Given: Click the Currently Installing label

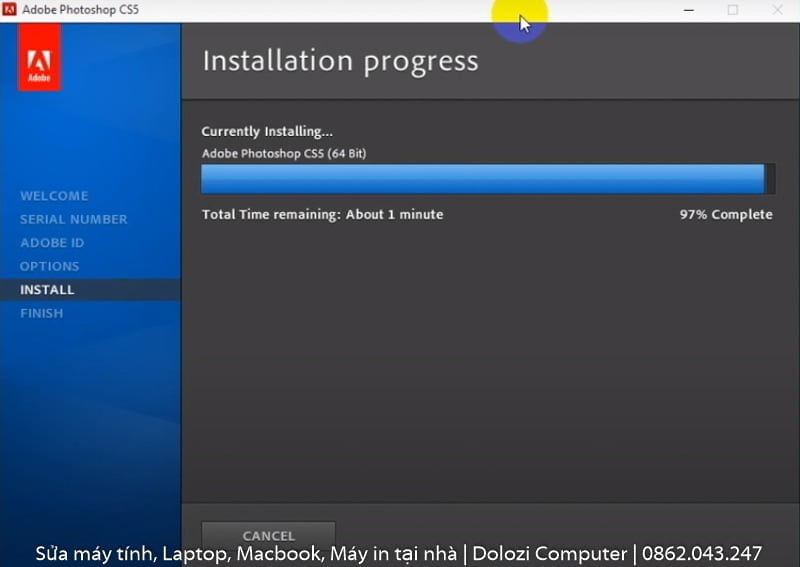Looking at the screenshot, I should tap(267, 132).
